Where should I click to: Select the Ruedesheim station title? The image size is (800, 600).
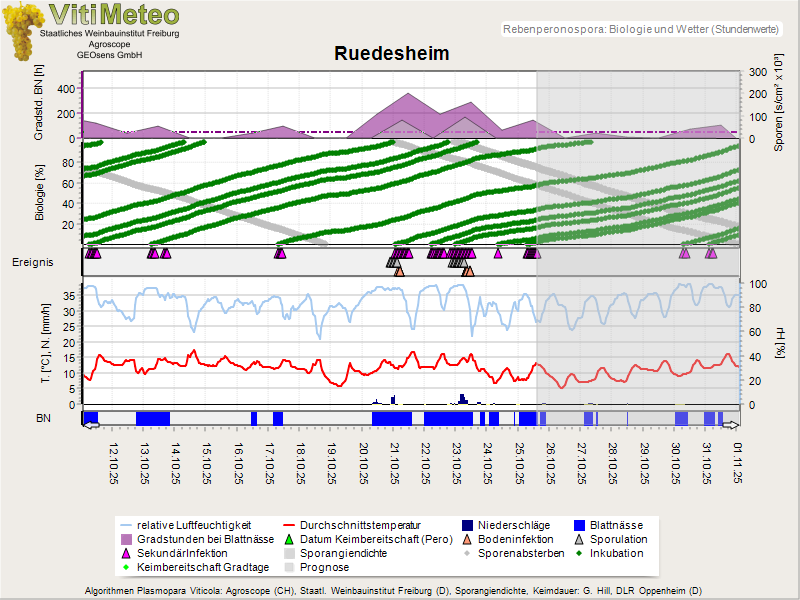pyautogui.click(x=391, y=54)
